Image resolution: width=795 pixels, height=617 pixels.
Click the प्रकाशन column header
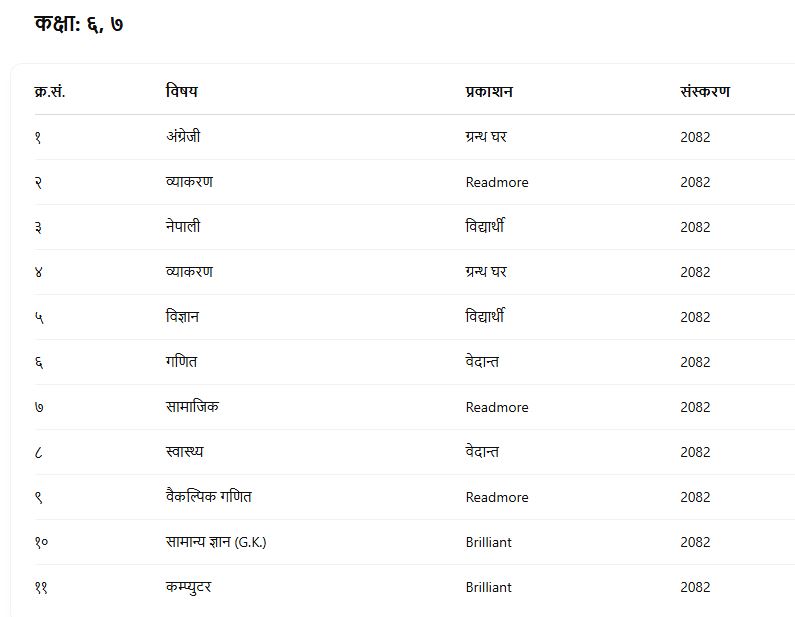click(489, 92)
